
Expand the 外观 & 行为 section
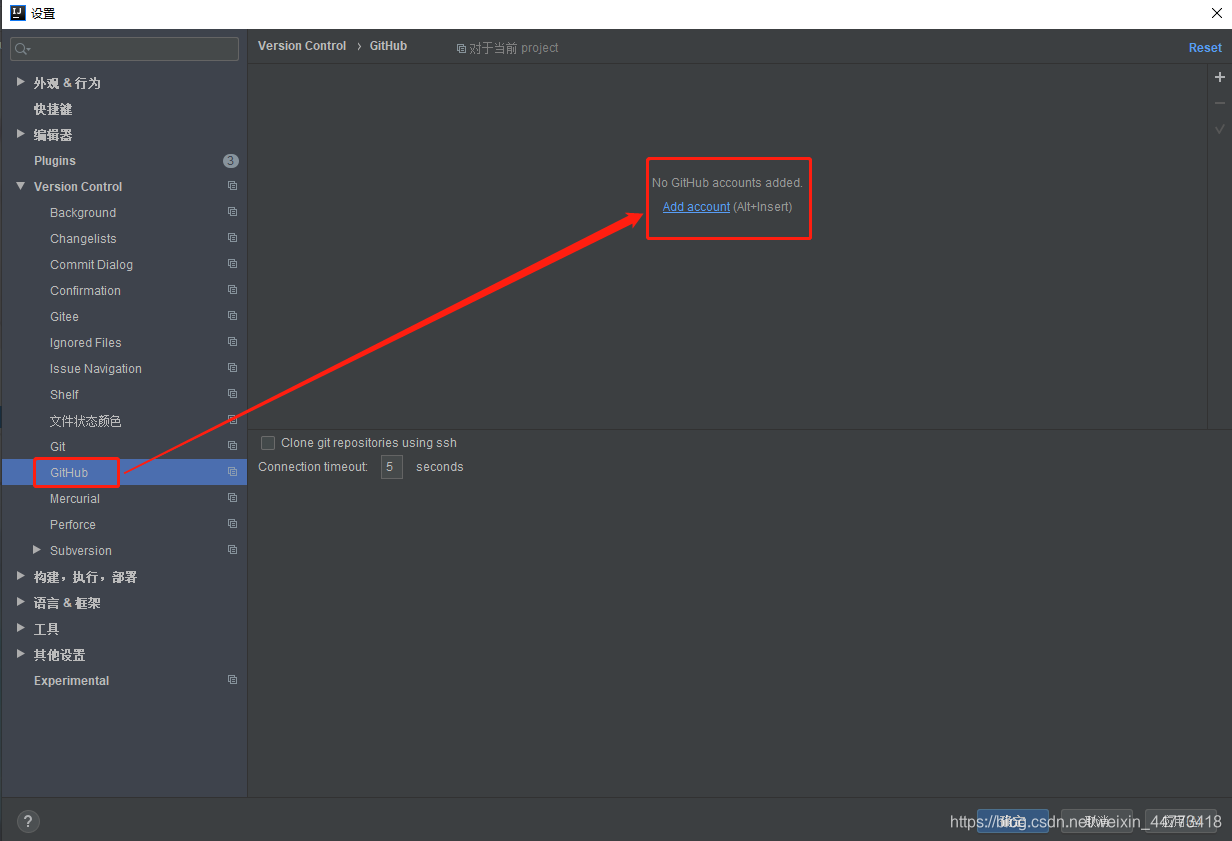[x=21, y=82]
